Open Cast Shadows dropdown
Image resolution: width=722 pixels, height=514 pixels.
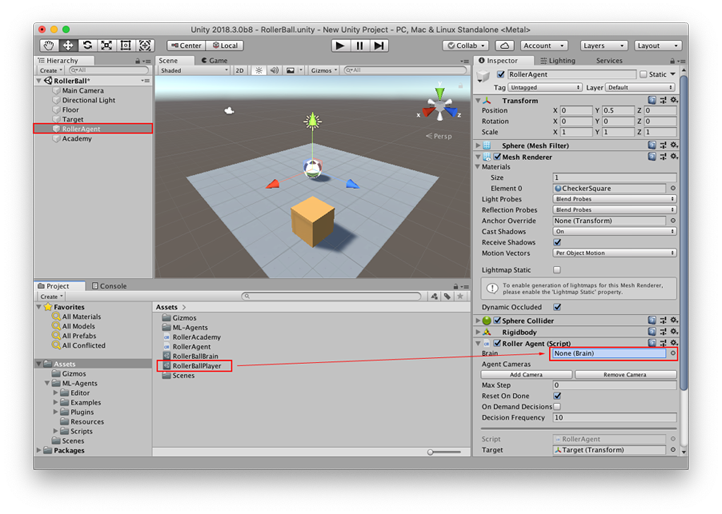(614, 231)
